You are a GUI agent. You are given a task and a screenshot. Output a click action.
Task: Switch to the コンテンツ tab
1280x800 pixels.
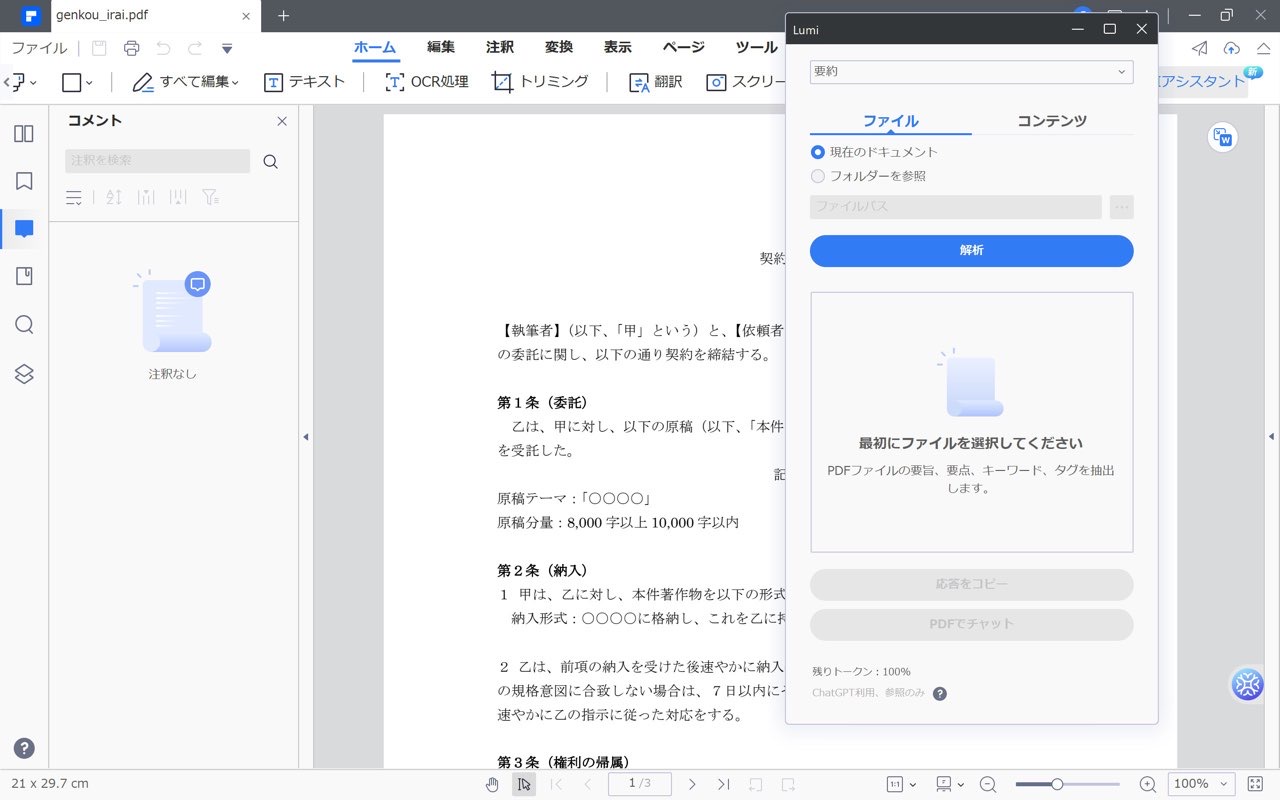coord(1051,120)
